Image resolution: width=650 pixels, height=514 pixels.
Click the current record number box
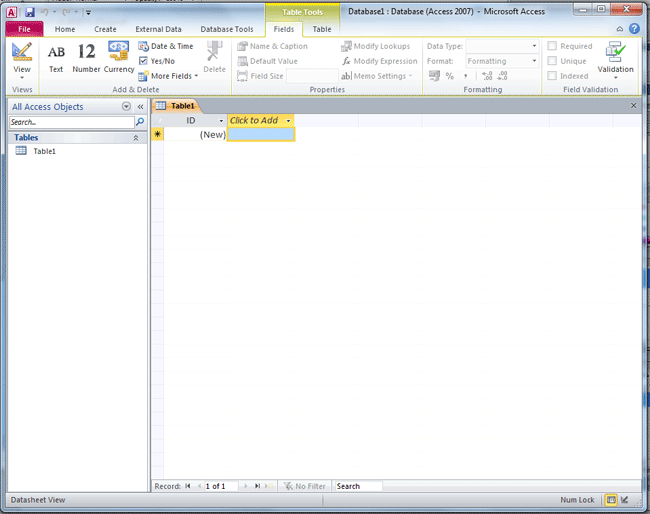pos(221,486)
